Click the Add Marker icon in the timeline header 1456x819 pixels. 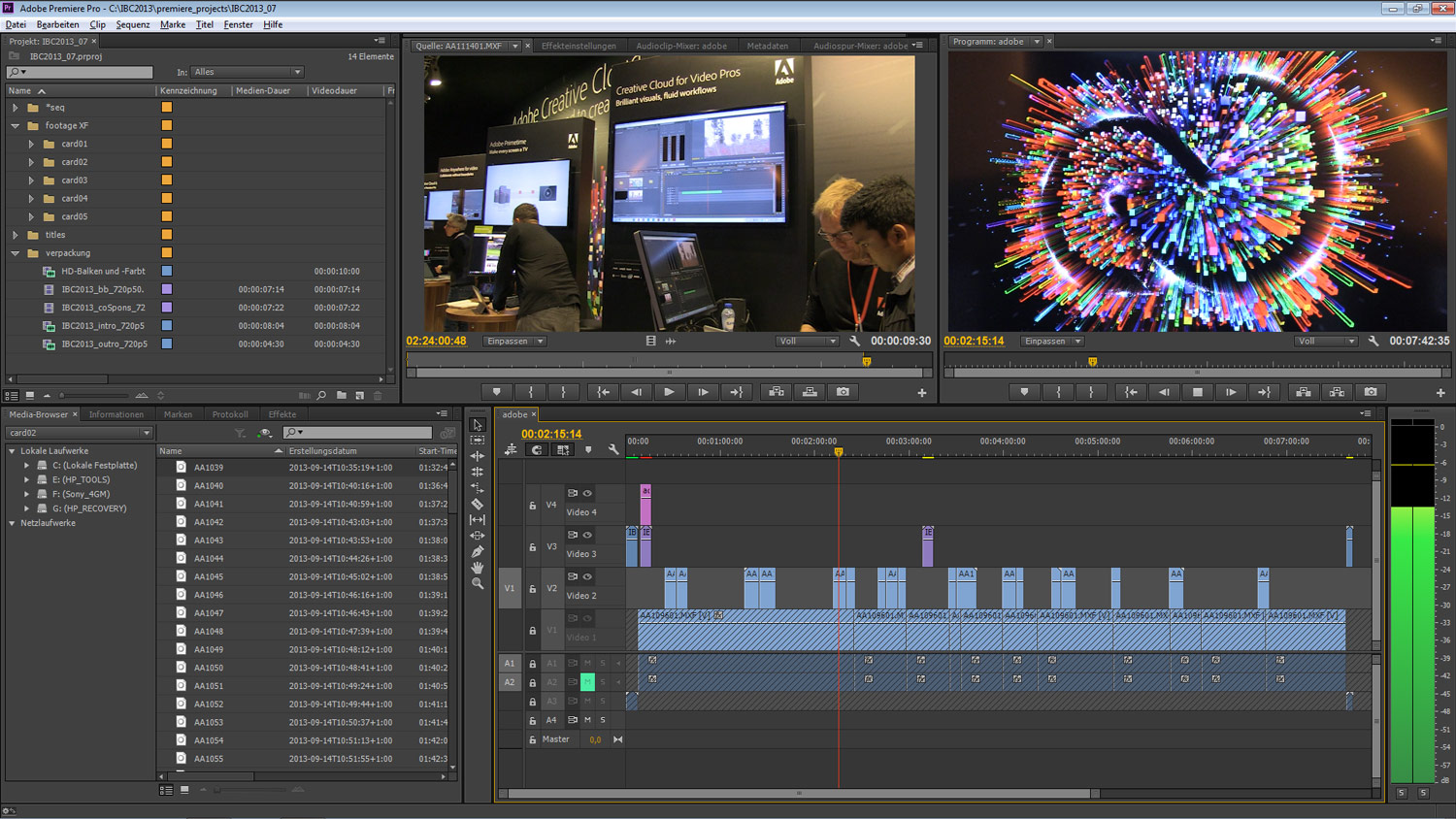pyautogui.click(x=588, y=450)
